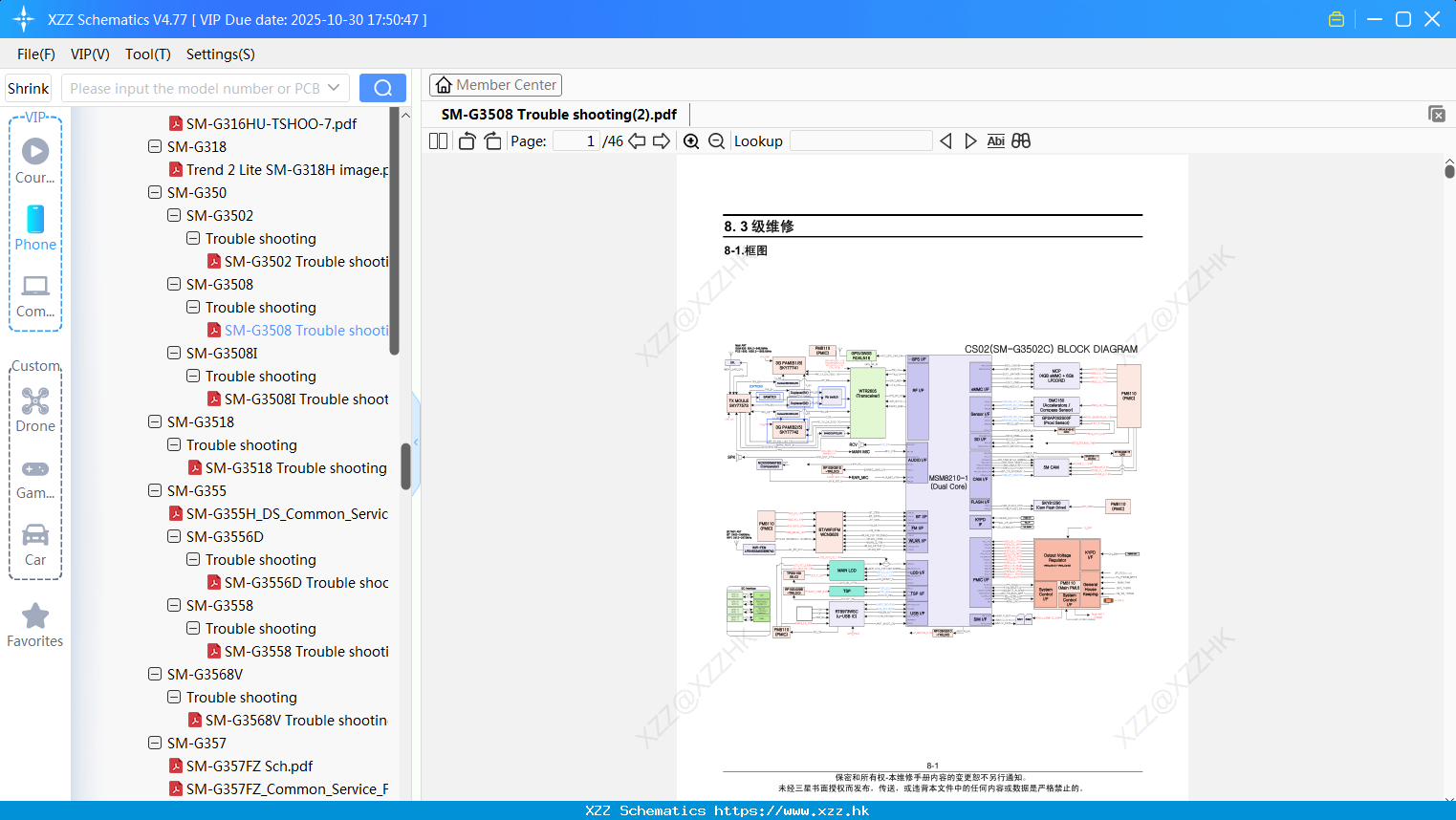Find next lookup match
1456x820 pixels.
[970, 141]
